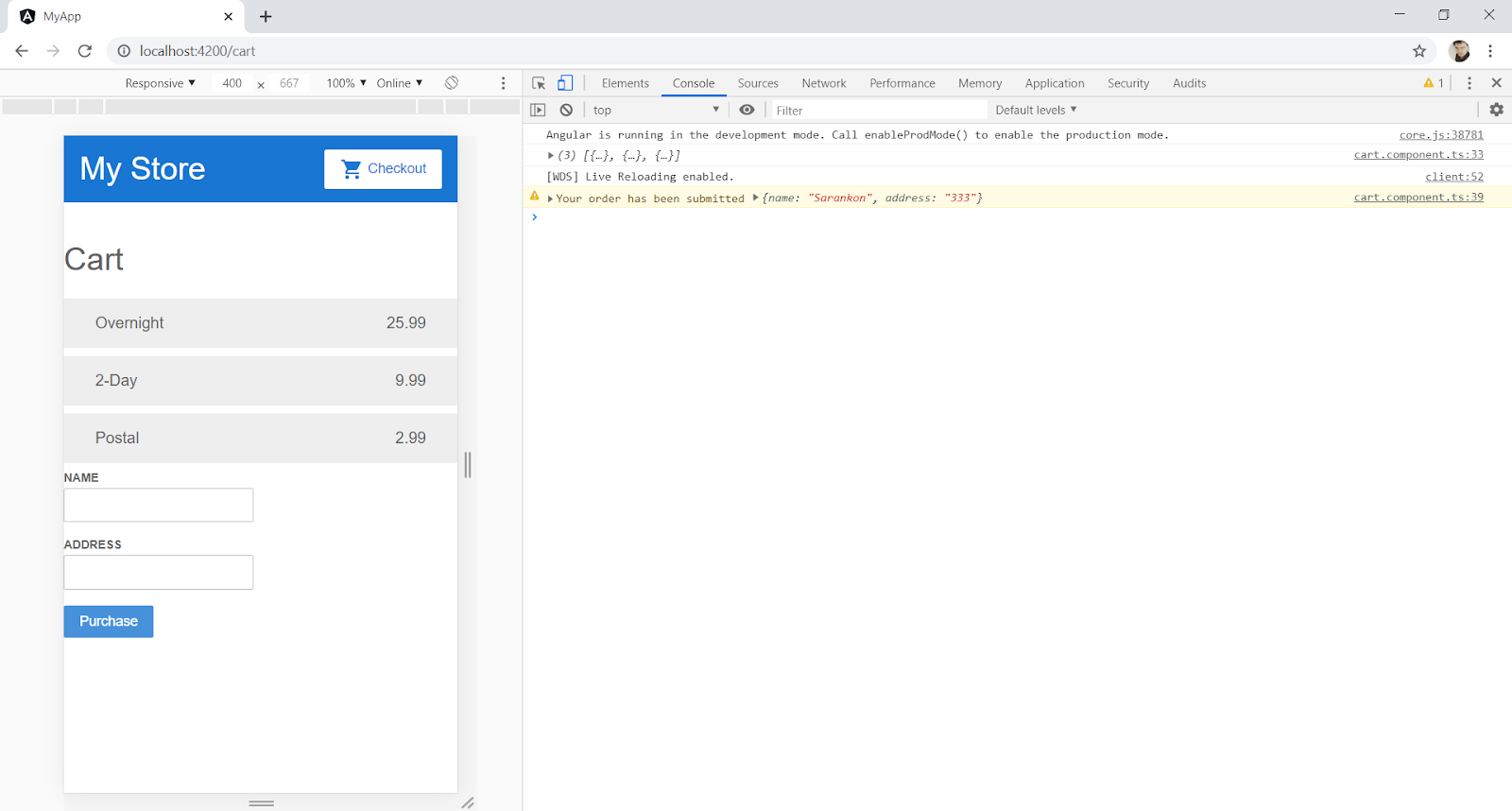Click the rotate device icon

click(452, 83)
